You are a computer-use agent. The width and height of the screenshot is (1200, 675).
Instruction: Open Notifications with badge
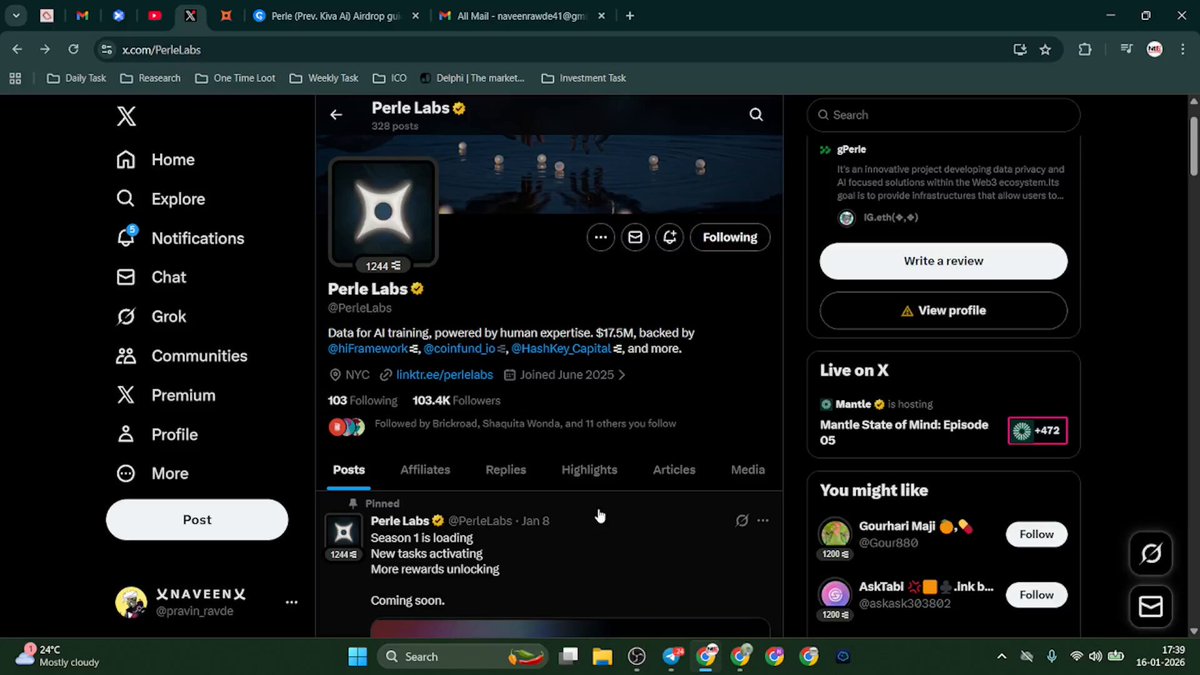[180, 238]
